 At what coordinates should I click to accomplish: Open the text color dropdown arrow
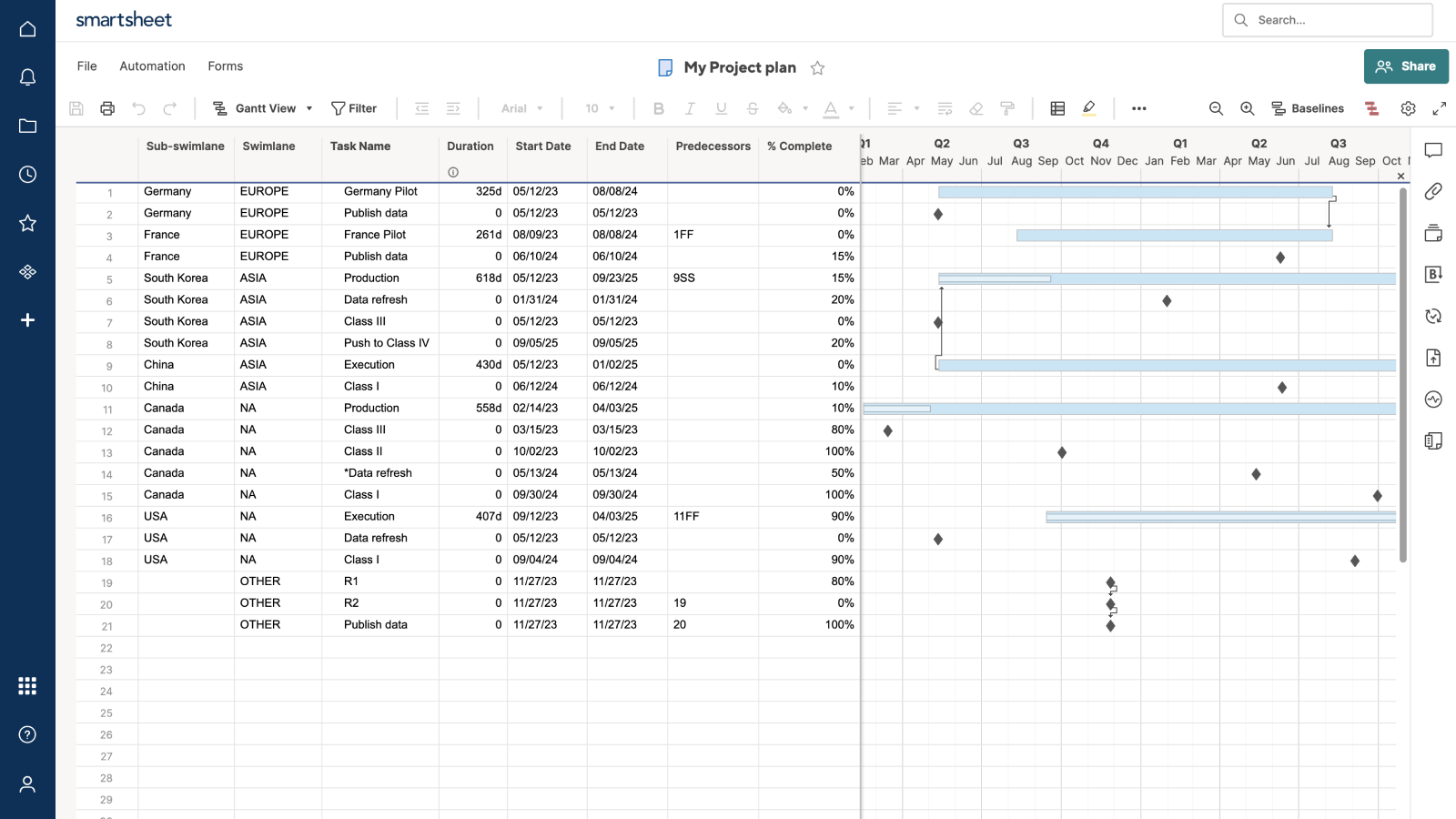pos(849,108)
